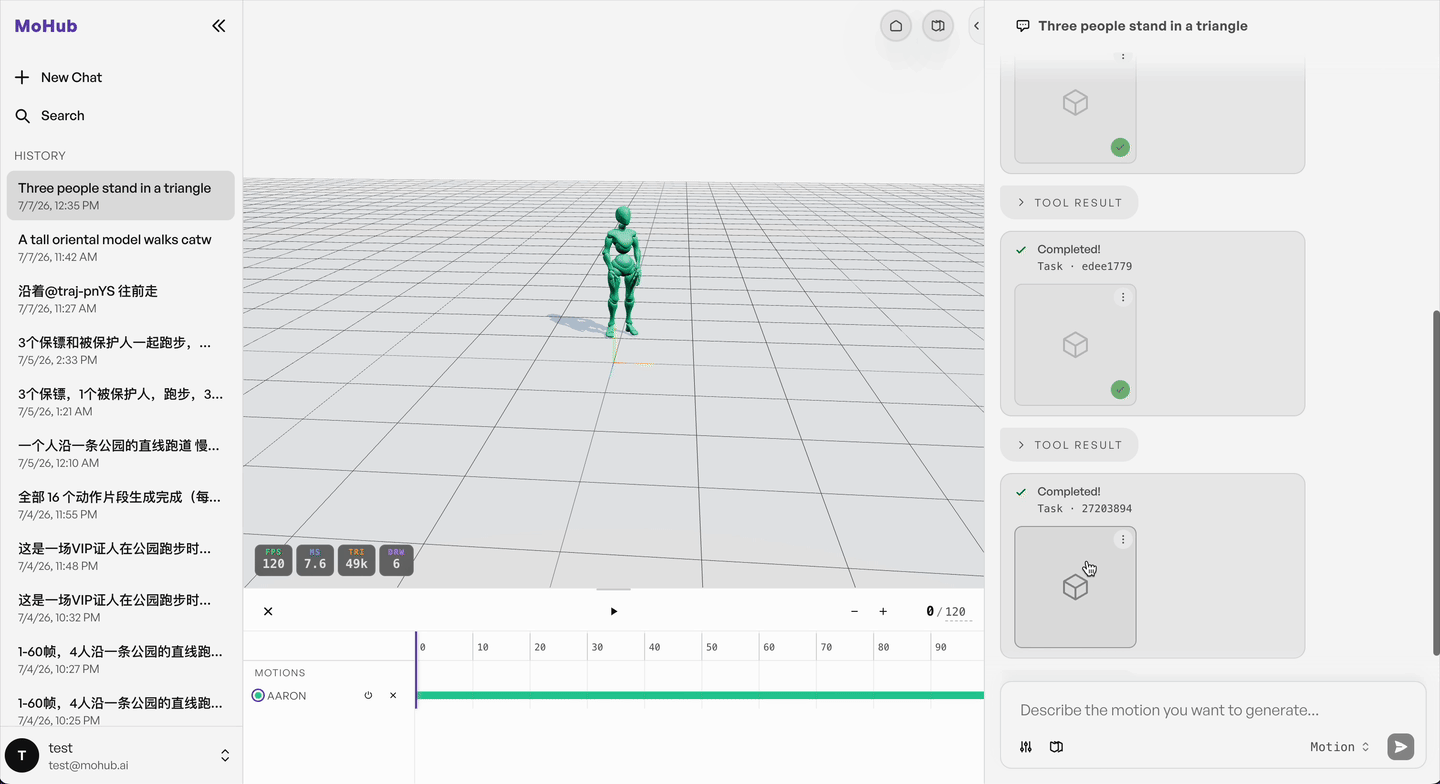1440x784 pixels.
Task: Open the Motion mode dropdown in the prompt box
Action: pyautogui.click(x=1340, y=747)
